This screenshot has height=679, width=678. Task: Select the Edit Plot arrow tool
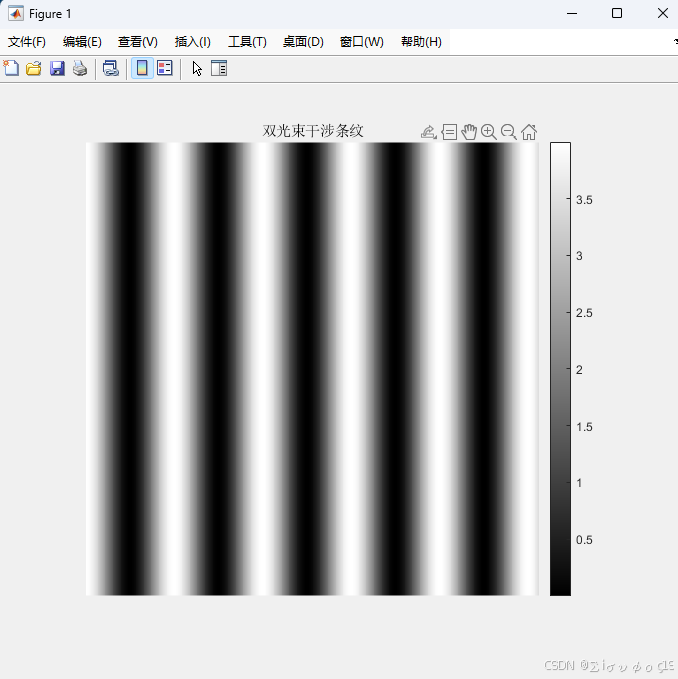coord(197,68)
